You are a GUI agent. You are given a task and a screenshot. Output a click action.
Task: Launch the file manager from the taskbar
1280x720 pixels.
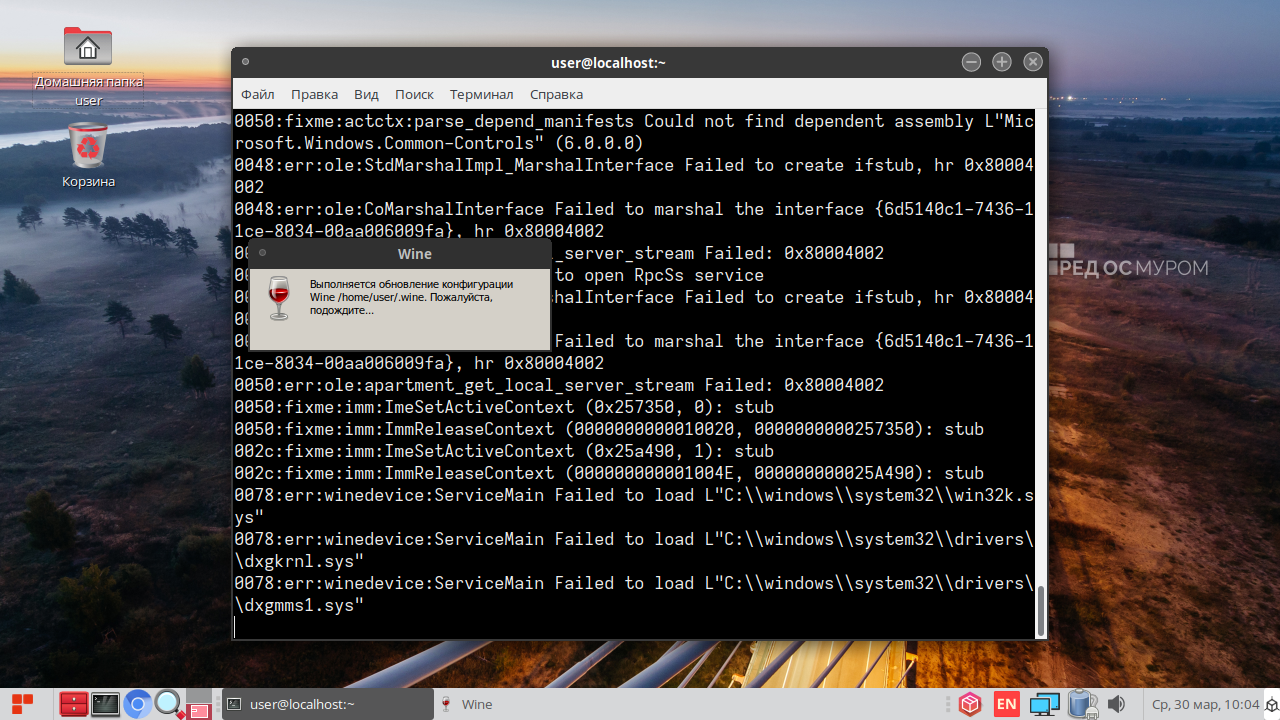tap(73, 704)
